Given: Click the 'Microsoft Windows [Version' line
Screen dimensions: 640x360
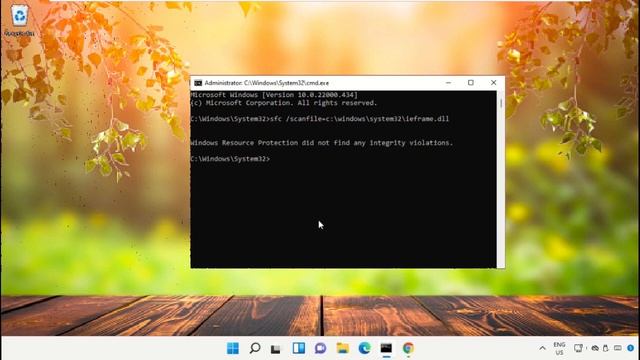Looking at the screenshot, I should [274, 95].
